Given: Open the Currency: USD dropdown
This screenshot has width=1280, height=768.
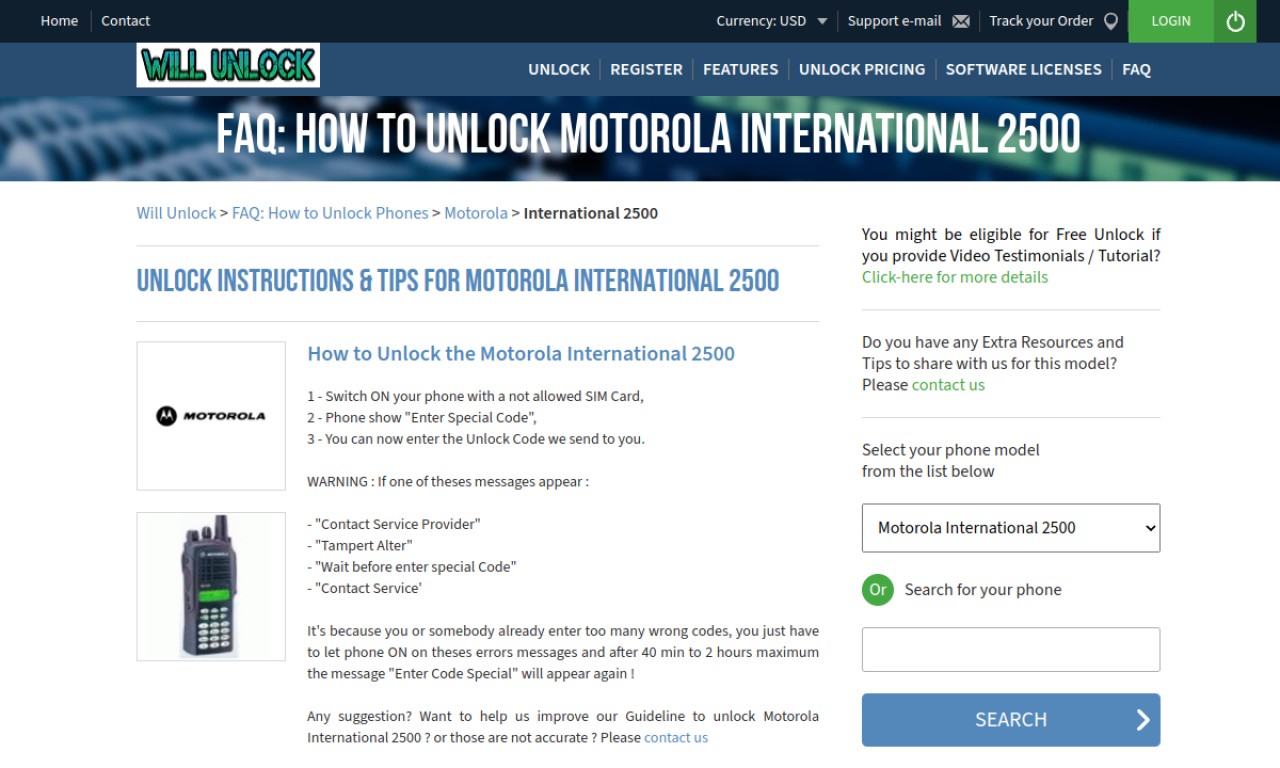Looking at the screenshot, I should click(771, 21).
